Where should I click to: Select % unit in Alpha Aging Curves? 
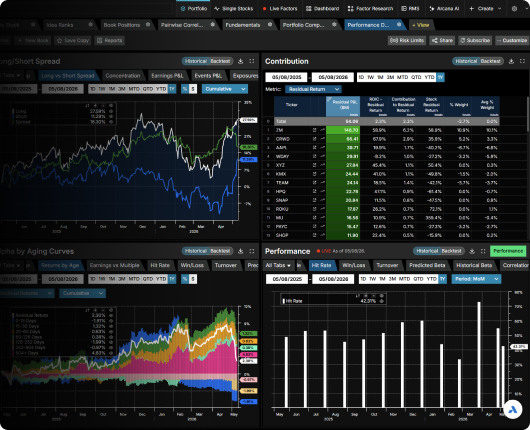coord(185,279)
